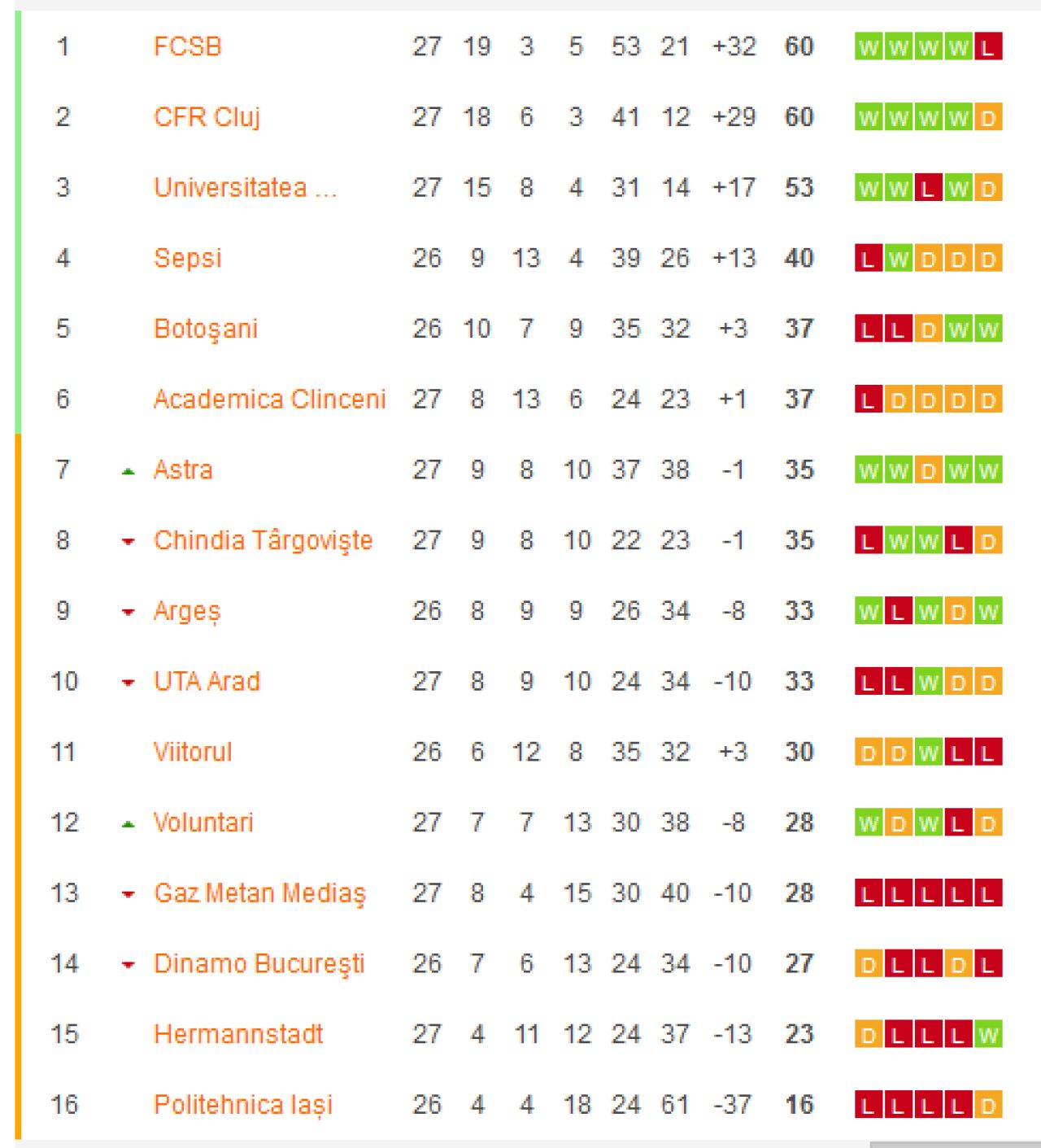Screen dimensions: 1041x1148
Task: Click Hermannstadt's latest win badge
Action: 987,1035
